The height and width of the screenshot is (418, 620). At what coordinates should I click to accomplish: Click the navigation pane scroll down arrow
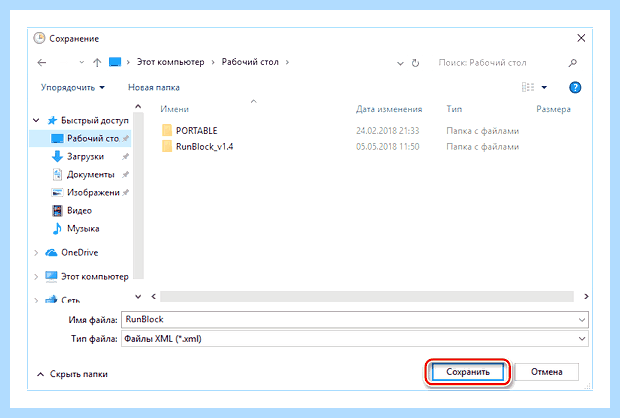[138, 296]
